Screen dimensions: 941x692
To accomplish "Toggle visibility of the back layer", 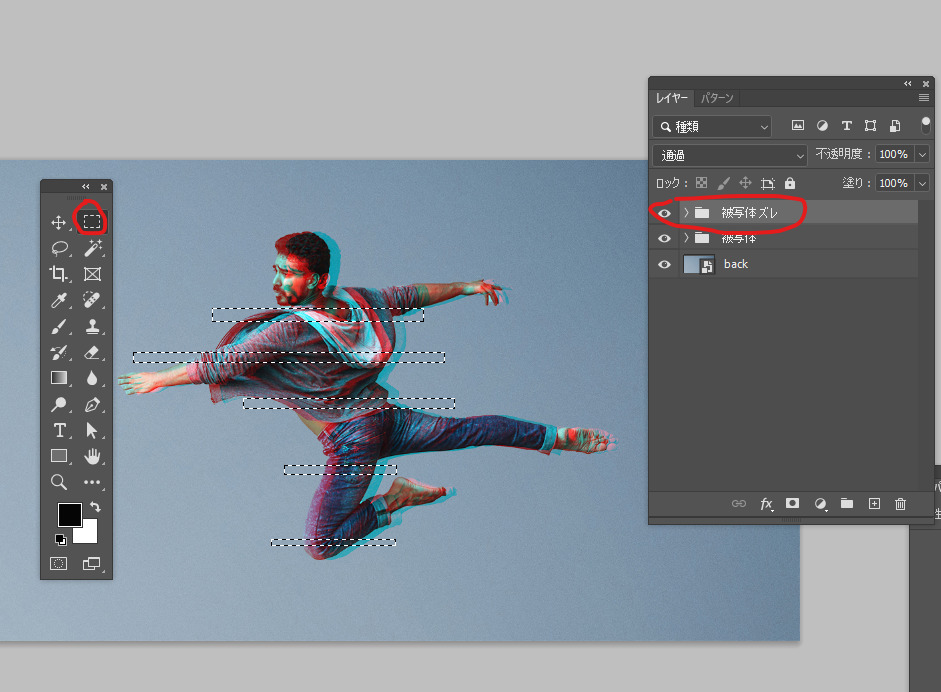I will 664,264.
